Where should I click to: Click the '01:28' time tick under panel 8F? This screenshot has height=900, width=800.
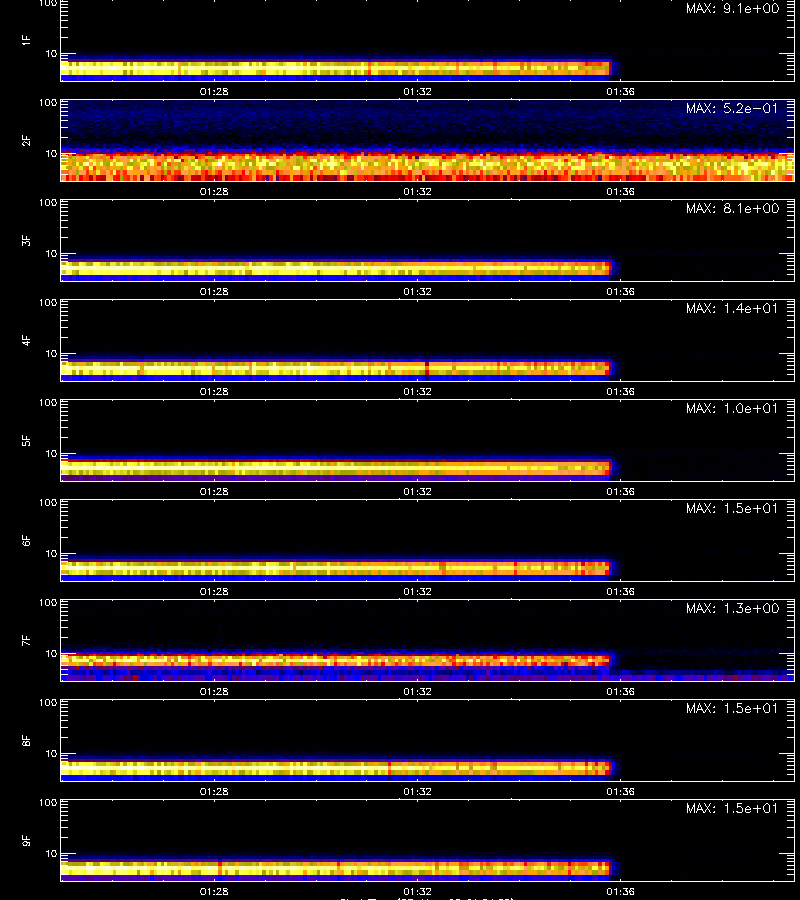214,792
